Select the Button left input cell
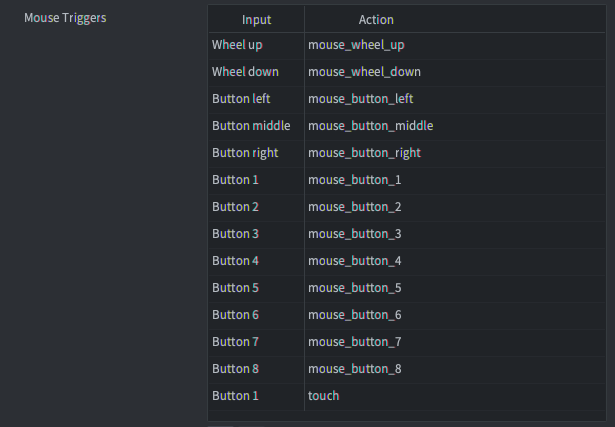 coord(256,99)
